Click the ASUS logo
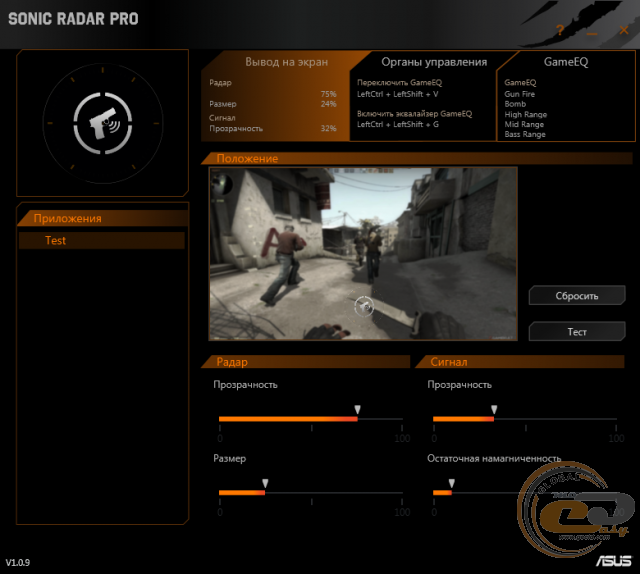This screenshot has width=640, height=574. 613,561
